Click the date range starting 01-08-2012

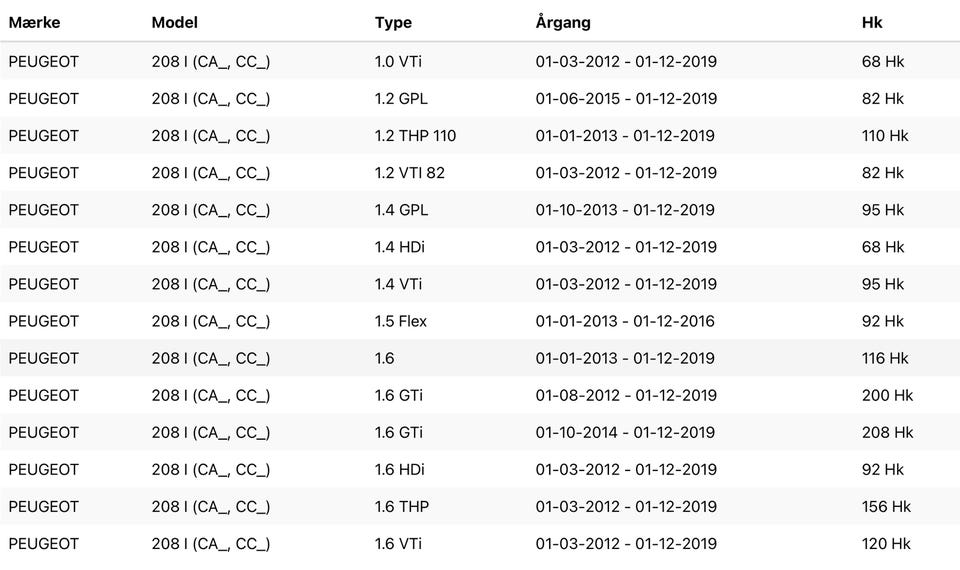(626, 395)
